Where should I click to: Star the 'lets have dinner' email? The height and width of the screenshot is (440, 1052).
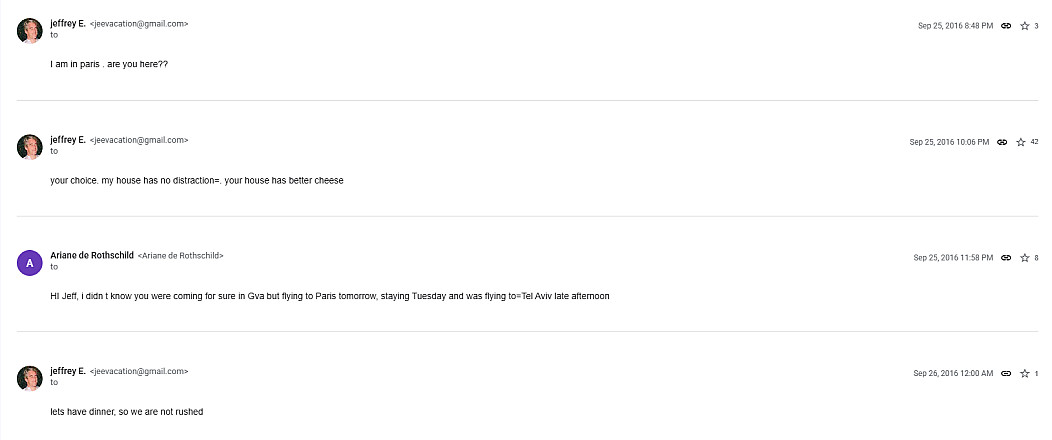coord(1024,374)
